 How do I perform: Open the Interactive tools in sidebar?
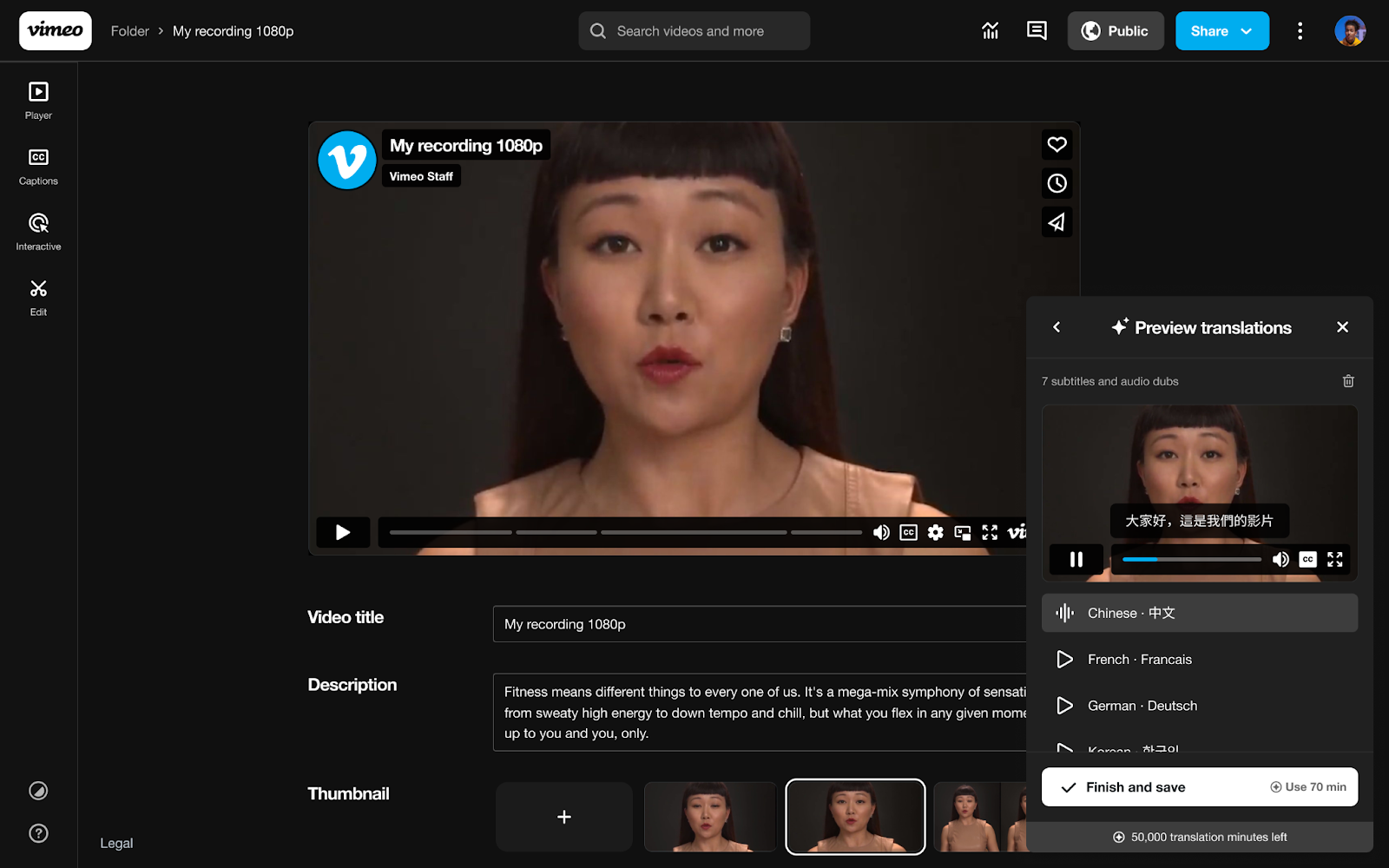click(x=38, y=232)
